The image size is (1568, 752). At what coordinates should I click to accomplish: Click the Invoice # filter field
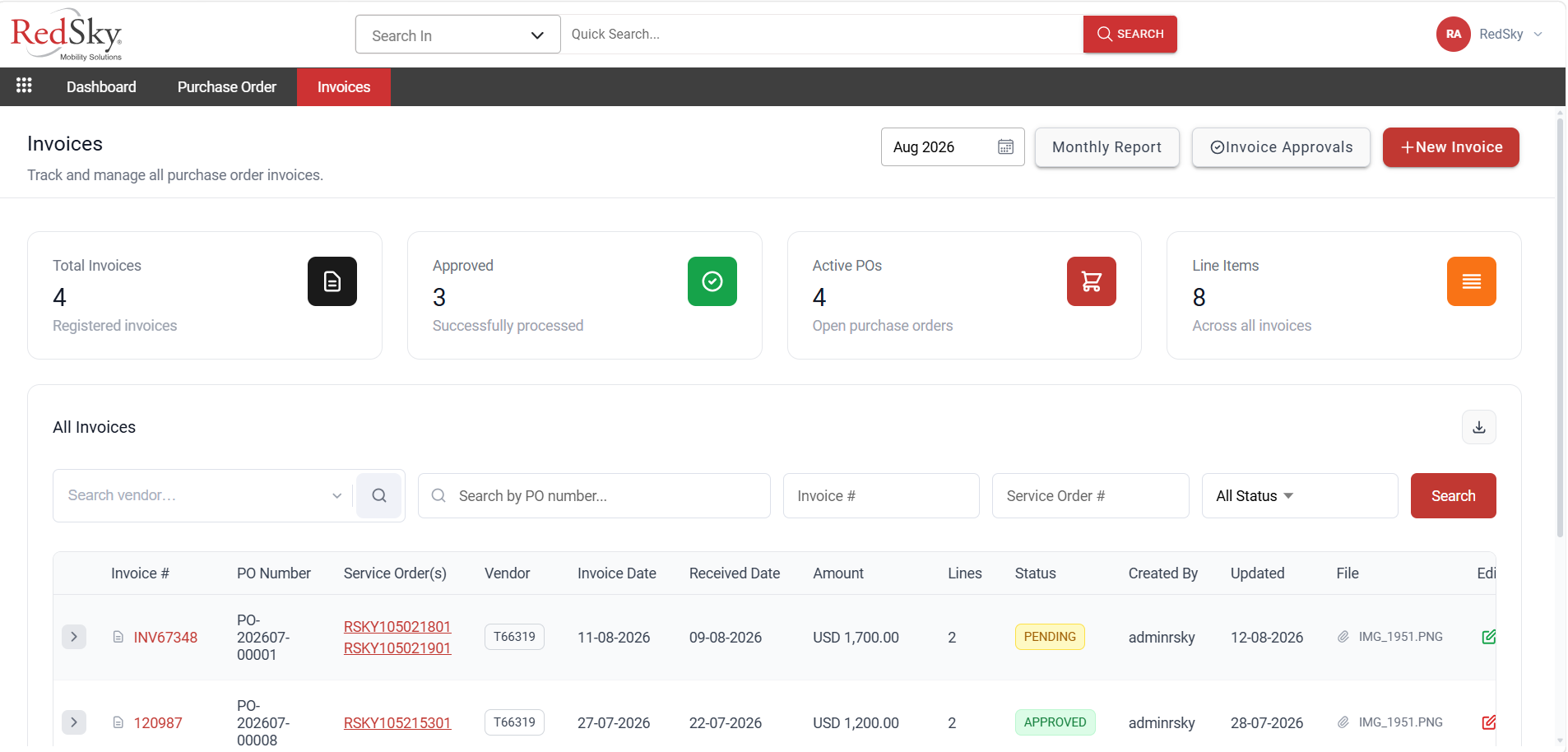[x=881, y=495]
